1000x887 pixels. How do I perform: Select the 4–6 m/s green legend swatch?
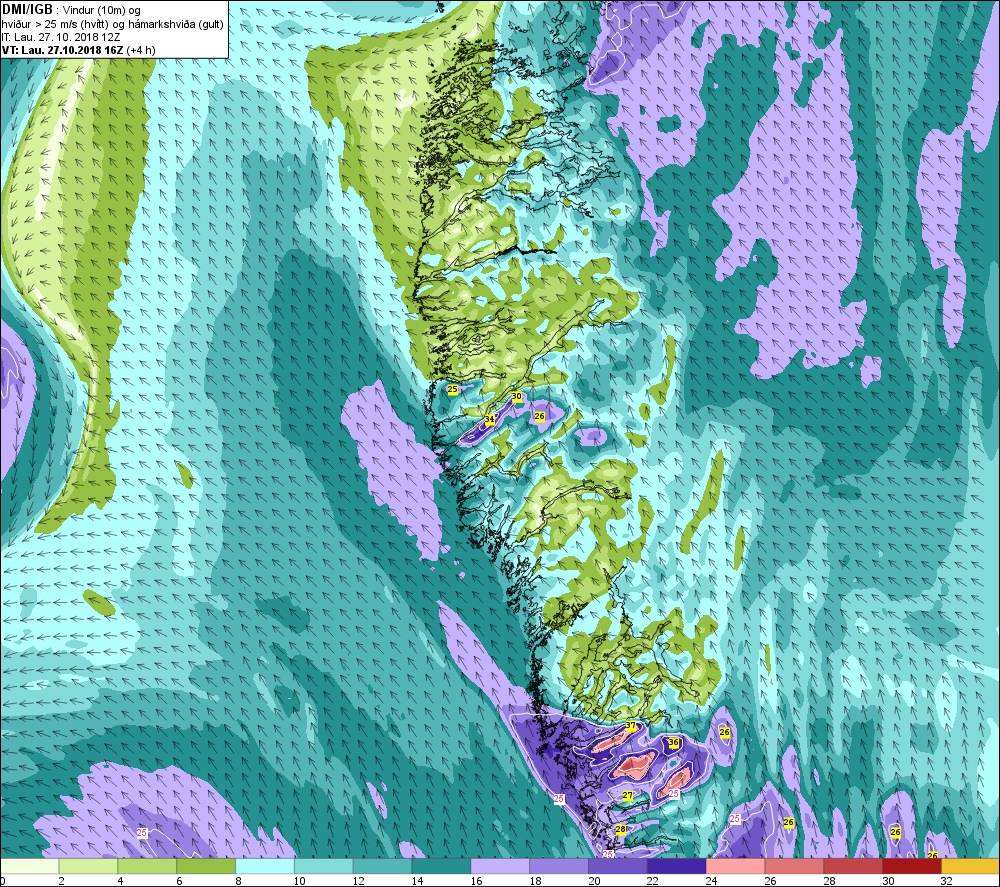point(147,866)
